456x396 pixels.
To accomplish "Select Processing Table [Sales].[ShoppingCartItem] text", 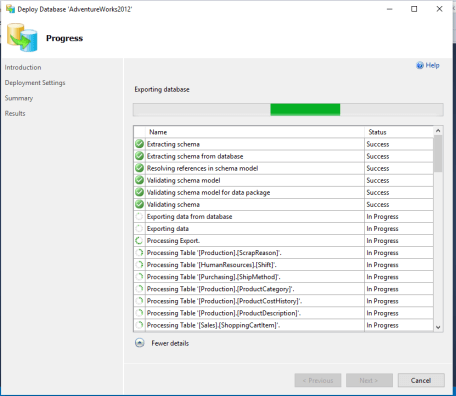I will tap(213, 325).
